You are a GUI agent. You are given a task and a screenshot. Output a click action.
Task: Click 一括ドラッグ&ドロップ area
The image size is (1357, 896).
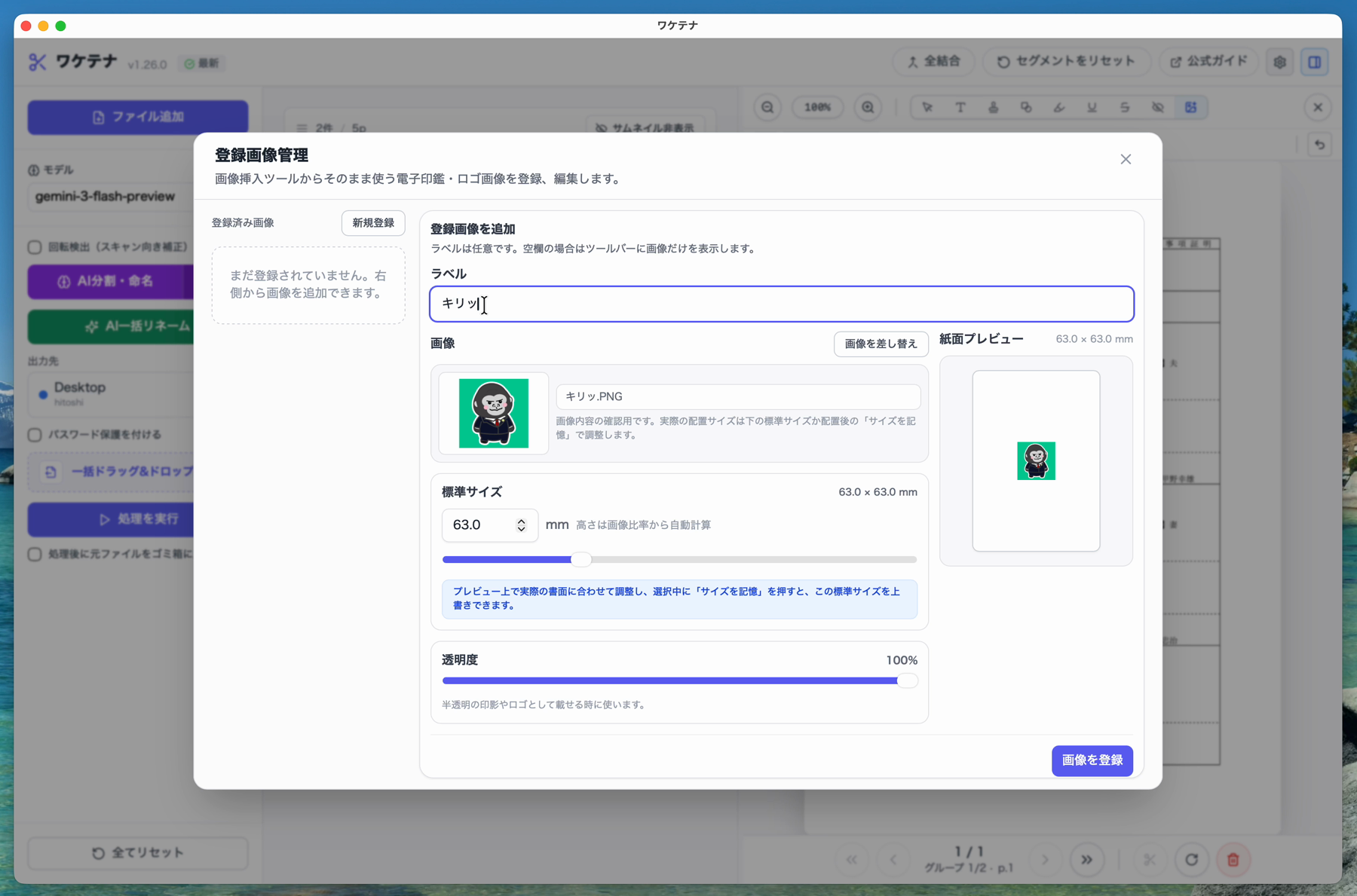(111, 472)
